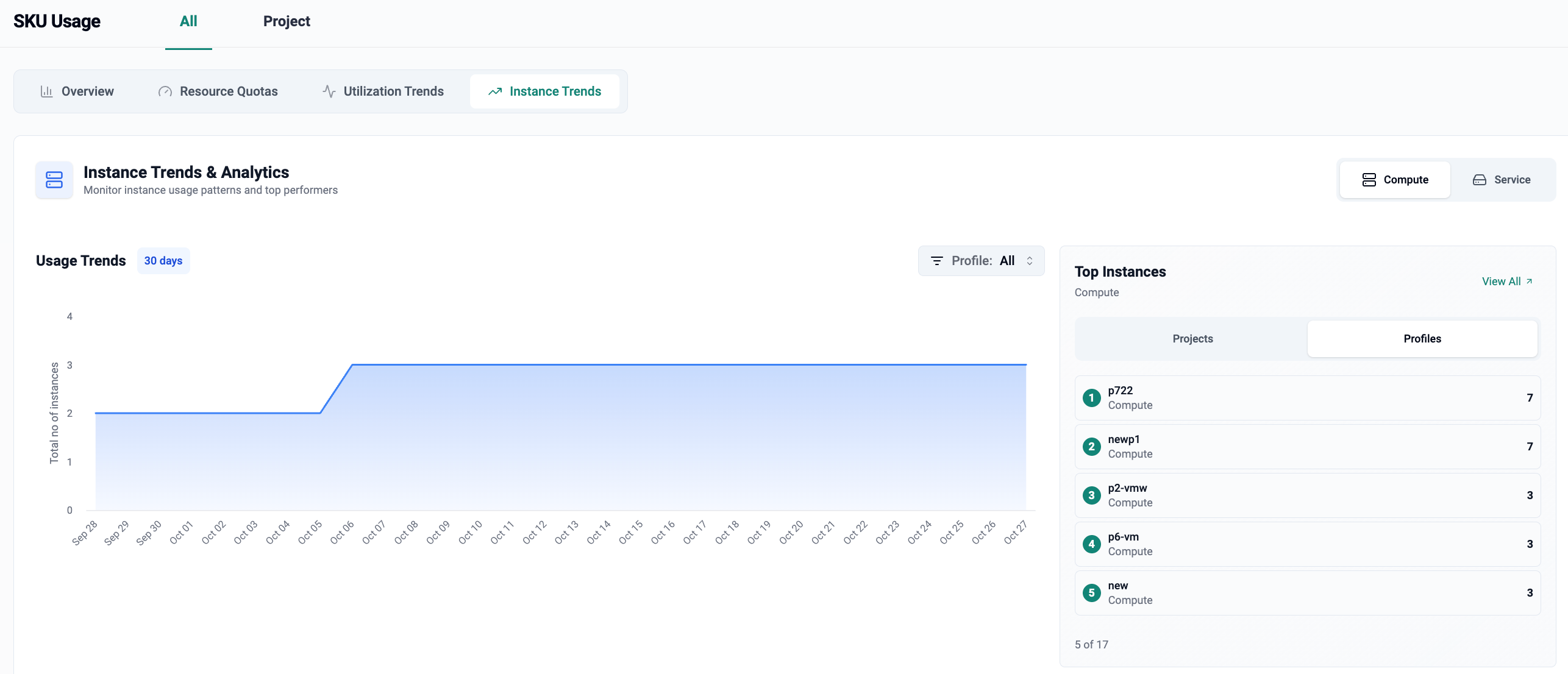The width and height of the screenshot is (1568, 674).
Task: Click the Service drive icon
Action: 1479,180
